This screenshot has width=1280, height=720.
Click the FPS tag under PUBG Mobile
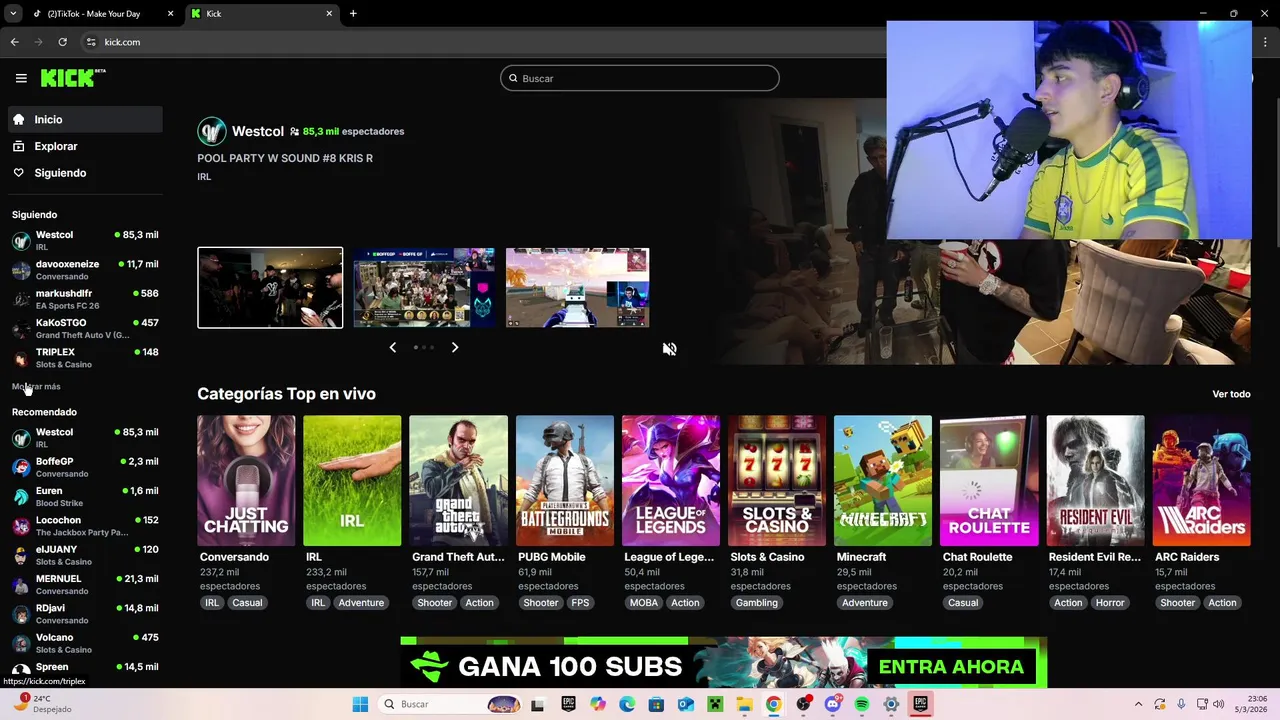pyautogui.click(x=580, y=603)
